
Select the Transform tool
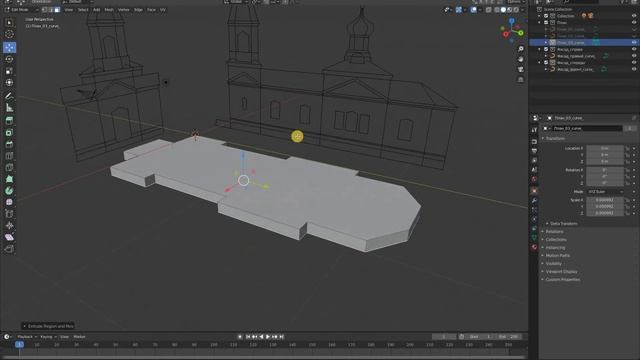point(9,83)
